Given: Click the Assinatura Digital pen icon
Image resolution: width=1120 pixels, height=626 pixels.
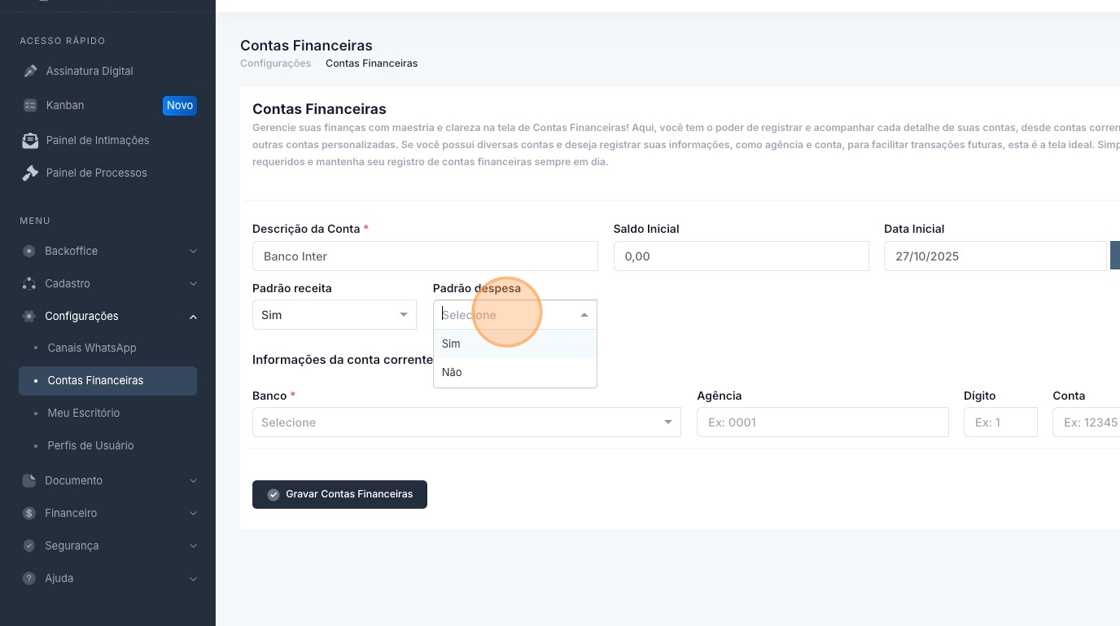Looking at the screenshot, I should pyautogui.click(x=30, y=71).
